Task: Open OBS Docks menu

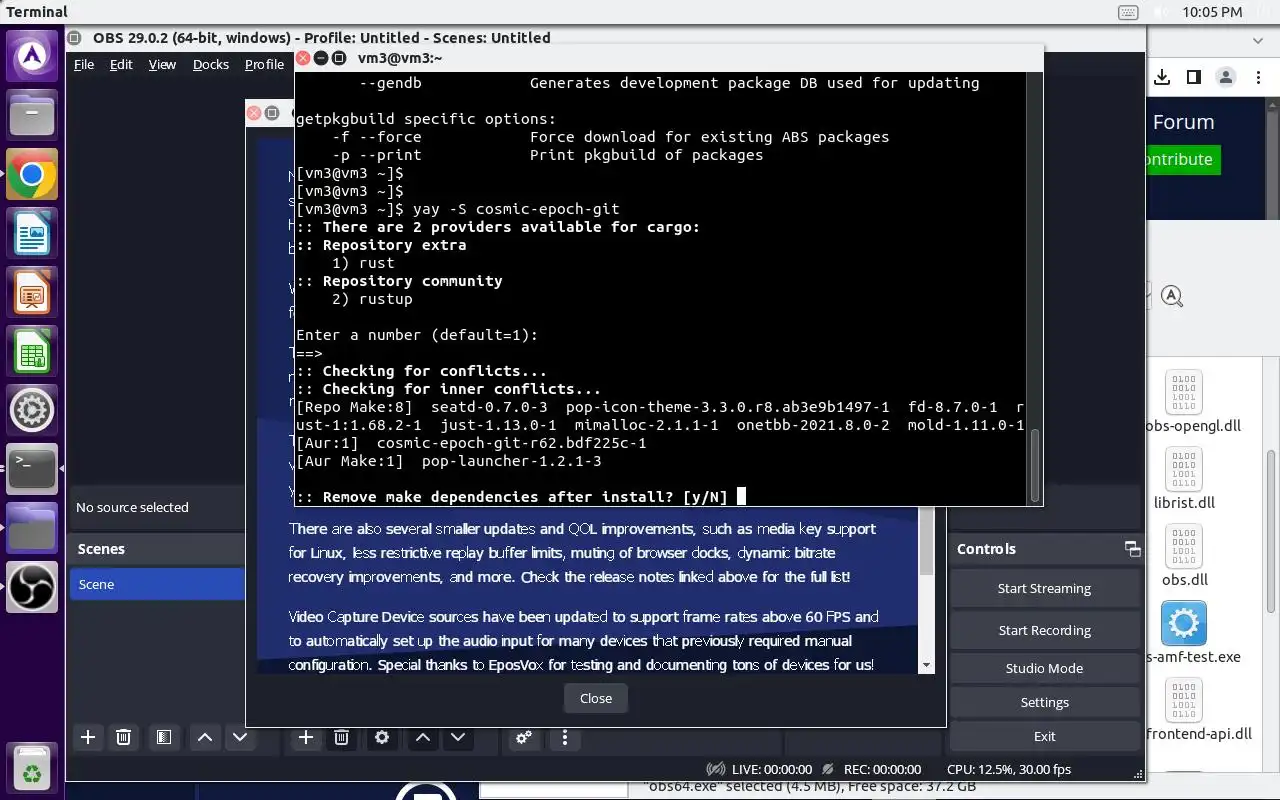Action: [x=211, y=64]
